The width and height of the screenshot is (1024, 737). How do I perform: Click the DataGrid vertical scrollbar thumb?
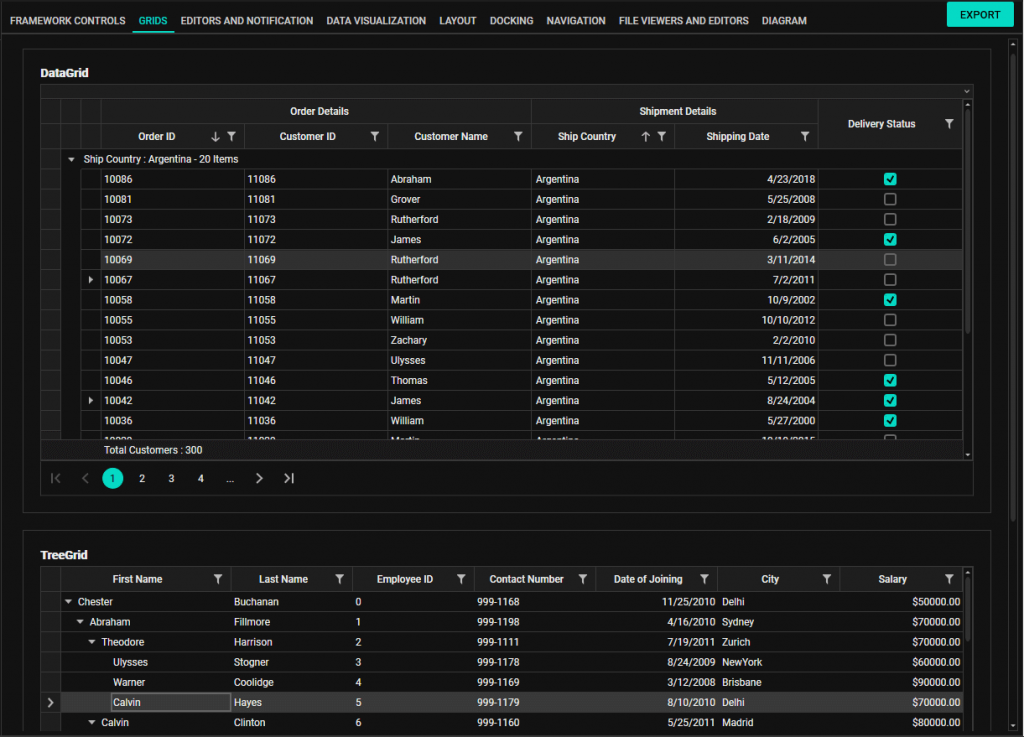967,220
